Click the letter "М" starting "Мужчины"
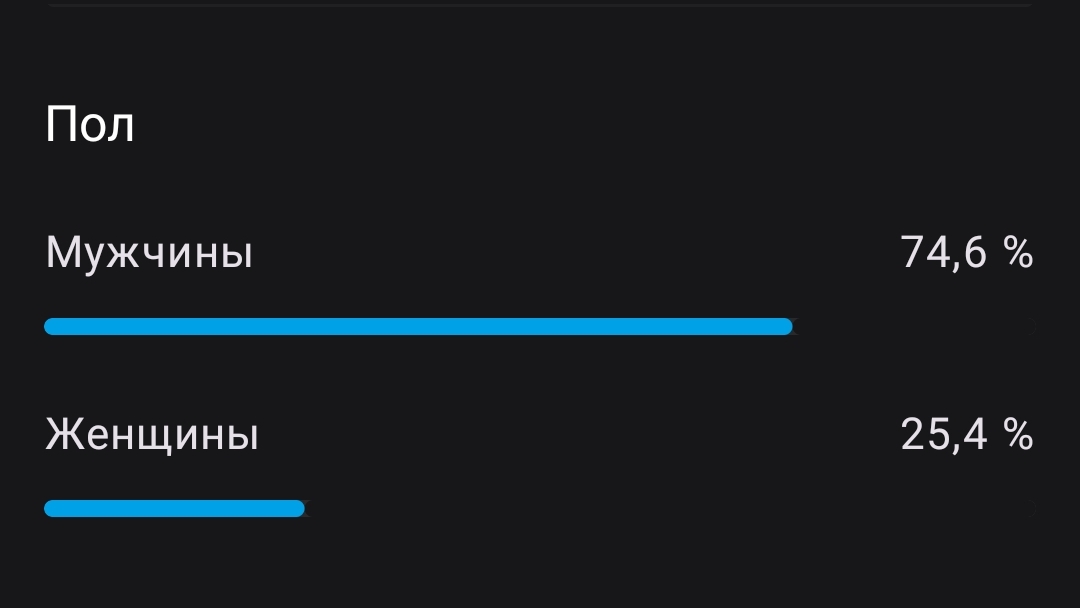Image resolution: width=1080 pixels, height=608 pixels. (61, 254)
